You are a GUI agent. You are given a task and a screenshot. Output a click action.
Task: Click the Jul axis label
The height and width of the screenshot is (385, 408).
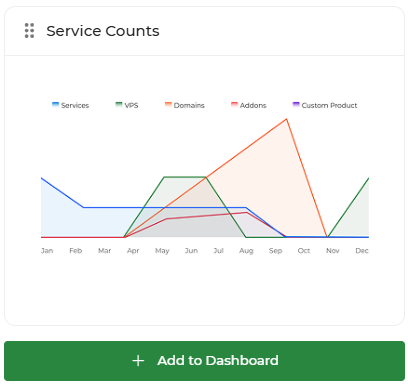tap(219, 251)
